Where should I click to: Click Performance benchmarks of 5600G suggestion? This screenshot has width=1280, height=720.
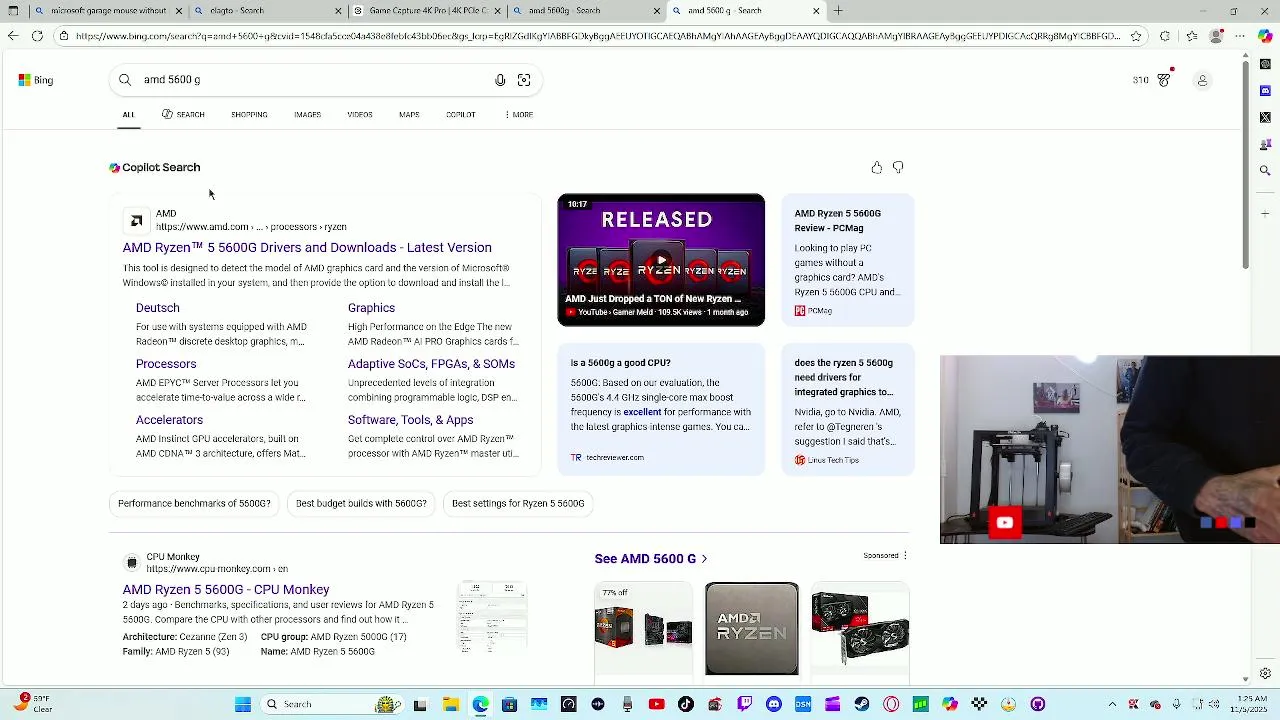194,504
